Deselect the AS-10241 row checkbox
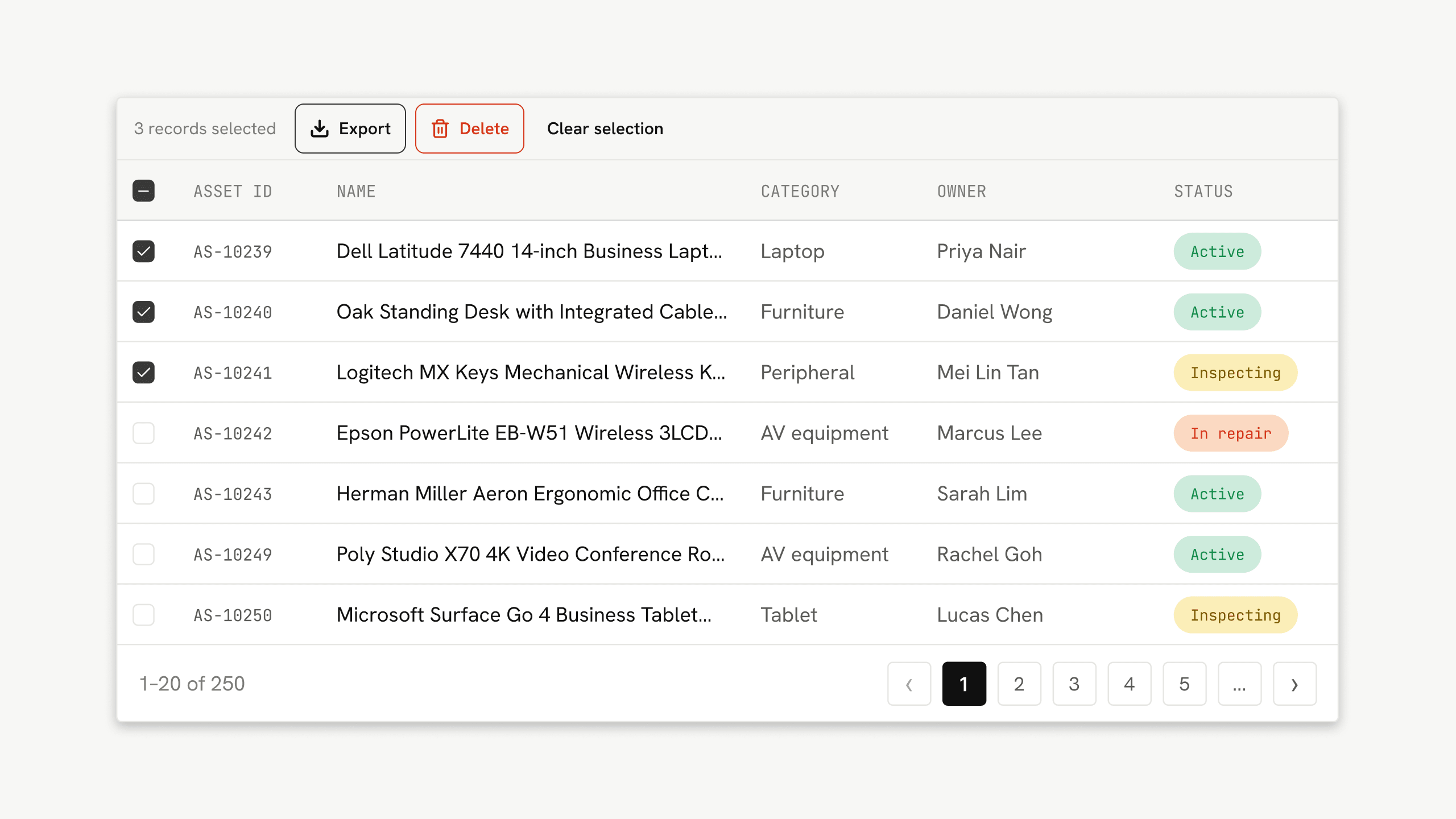 [x=143, y=373]
